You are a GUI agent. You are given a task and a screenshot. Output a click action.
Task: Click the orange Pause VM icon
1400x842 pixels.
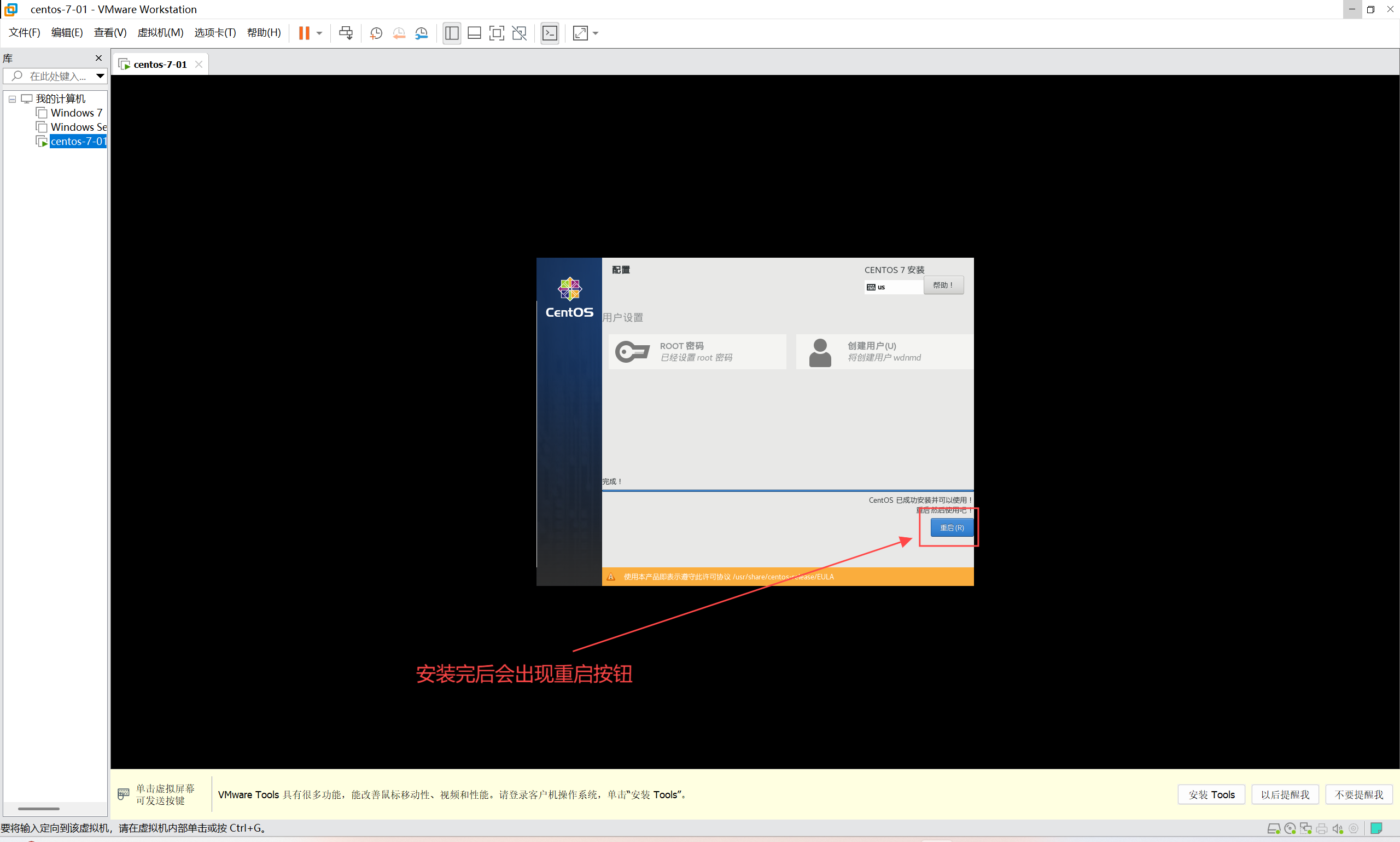[304, 33]
